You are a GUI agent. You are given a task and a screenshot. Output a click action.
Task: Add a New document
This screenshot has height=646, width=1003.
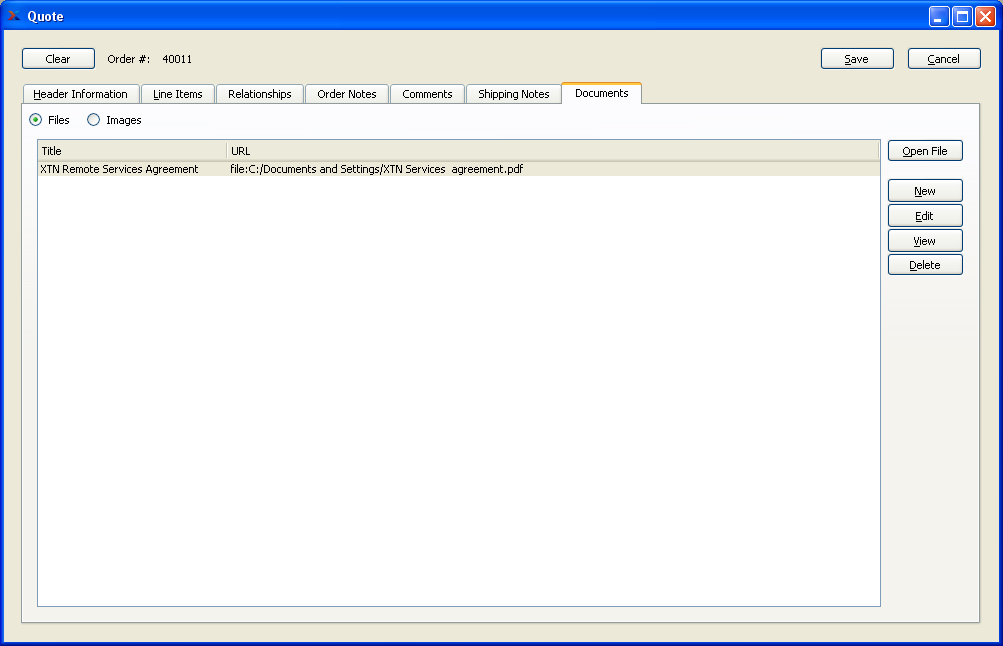click(925, 191)
